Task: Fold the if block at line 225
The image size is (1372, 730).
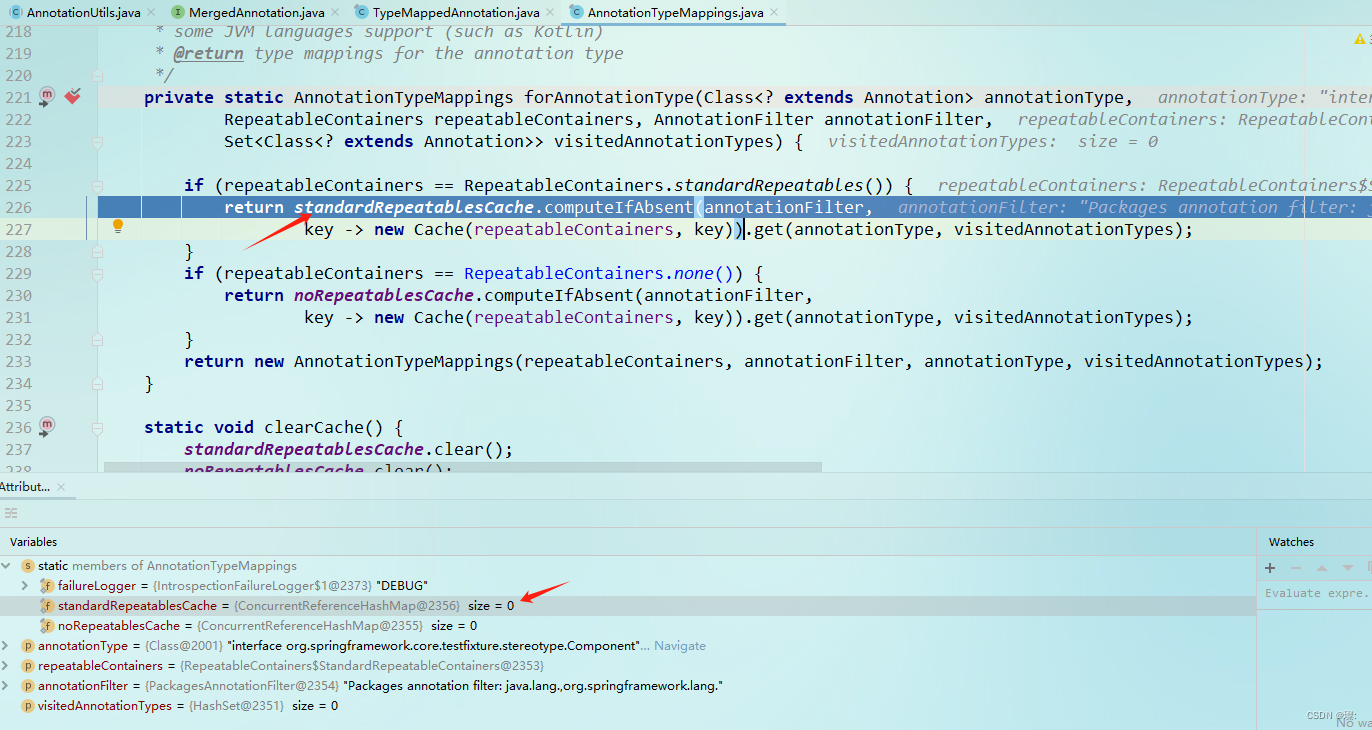Action: coord(97,186)
